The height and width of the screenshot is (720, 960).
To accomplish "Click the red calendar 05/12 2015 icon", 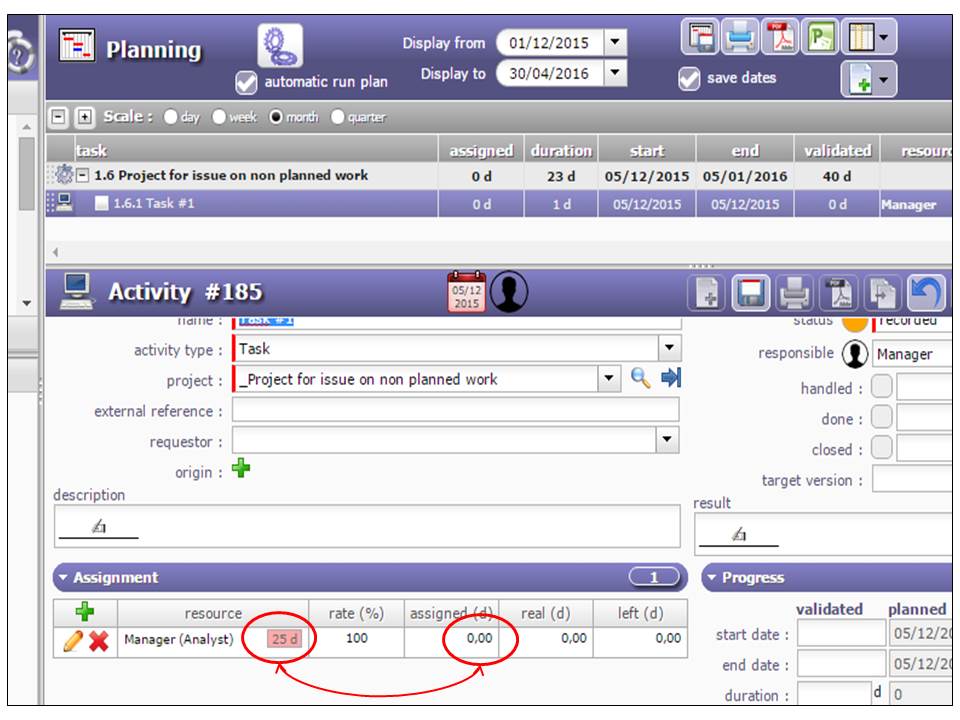I will 467,291.
